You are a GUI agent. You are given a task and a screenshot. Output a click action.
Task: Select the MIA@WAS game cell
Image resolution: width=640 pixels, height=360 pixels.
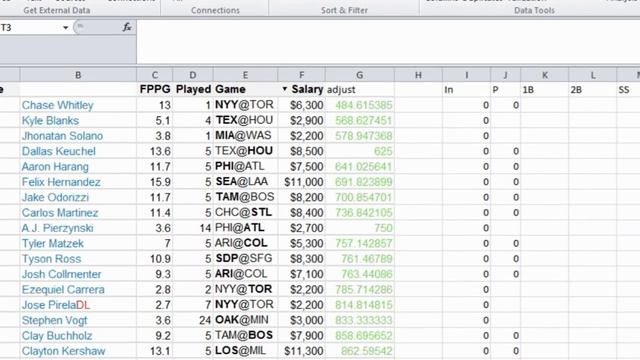tap(245, 136)
